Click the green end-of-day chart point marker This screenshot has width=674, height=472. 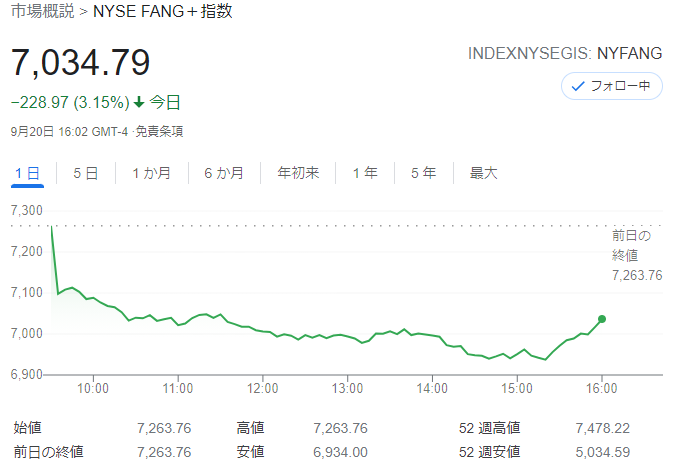[x=602, y=319]
